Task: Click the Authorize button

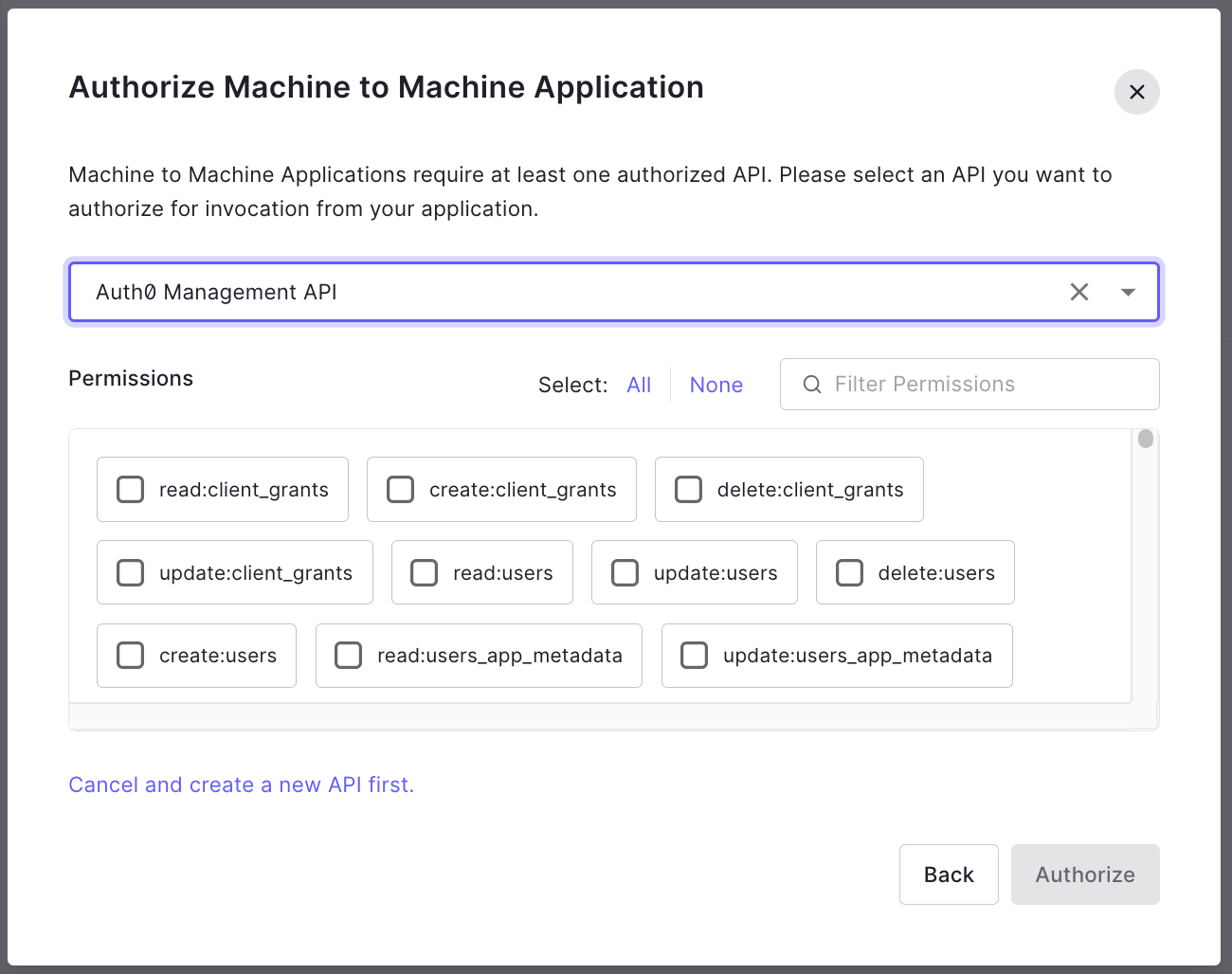Action: 1085,875
